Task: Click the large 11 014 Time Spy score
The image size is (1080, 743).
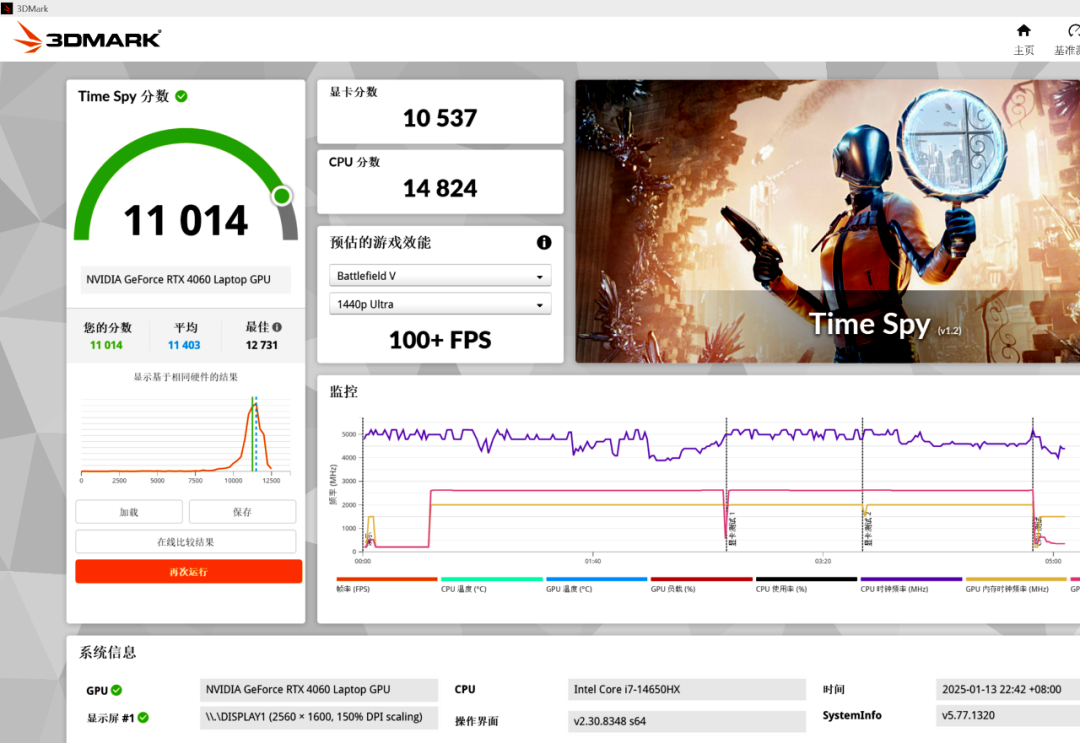Action: click(x=186, y=220)
